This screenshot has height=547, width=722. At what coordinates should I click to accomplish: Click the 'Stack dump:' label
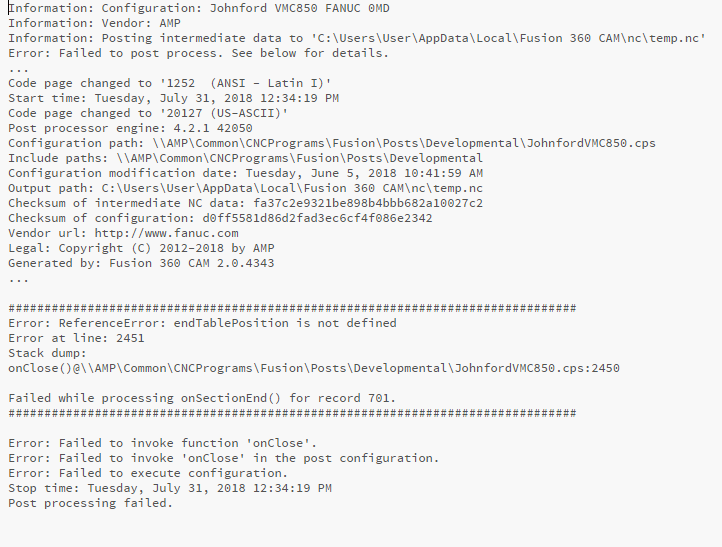pos(47,353)
